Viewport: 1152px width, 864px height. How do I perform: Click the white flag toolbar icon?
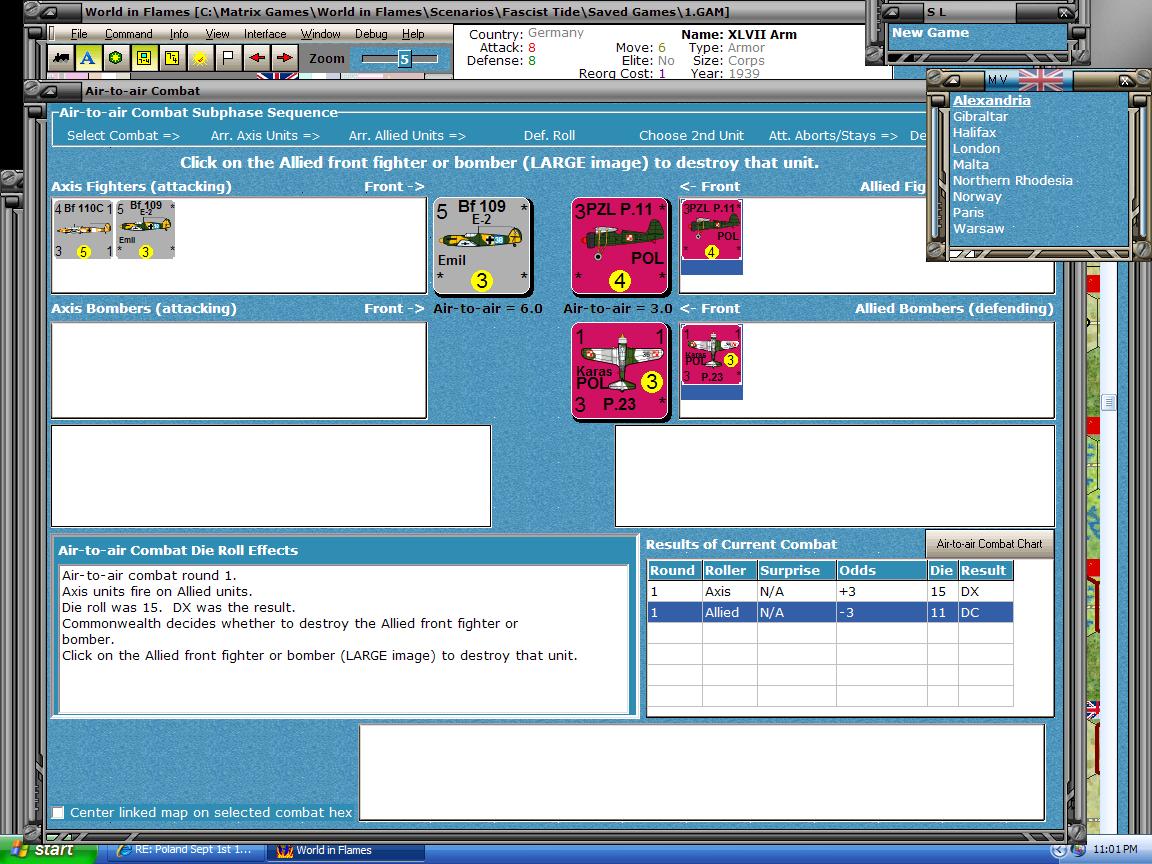[x=228, y=58]
